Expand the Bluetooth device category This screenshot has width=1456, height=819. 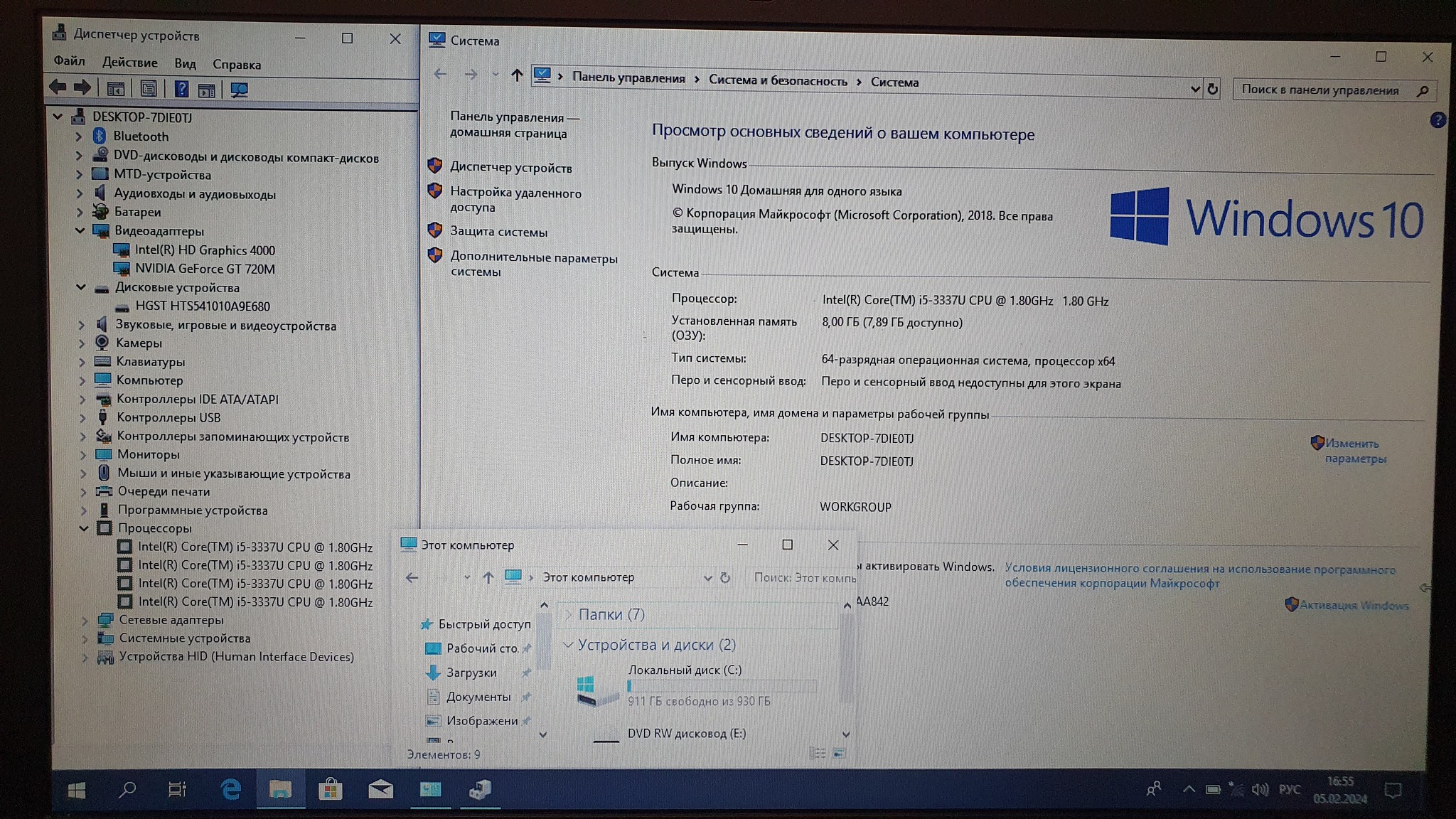(x=79, y=136)
